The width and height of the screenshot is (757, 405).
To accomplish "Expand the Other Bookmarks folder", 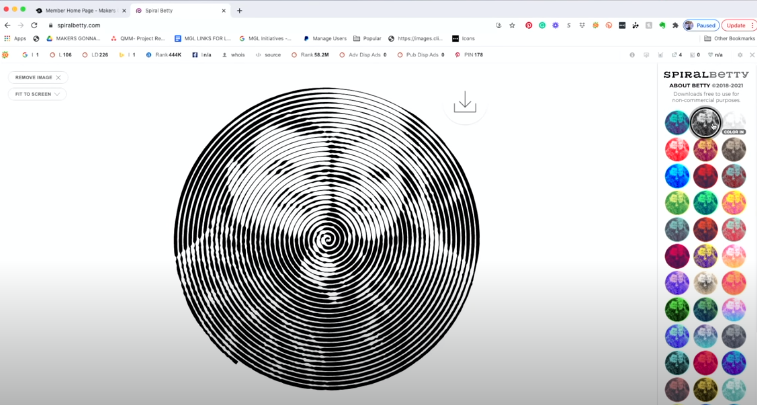I will point(729,38).
